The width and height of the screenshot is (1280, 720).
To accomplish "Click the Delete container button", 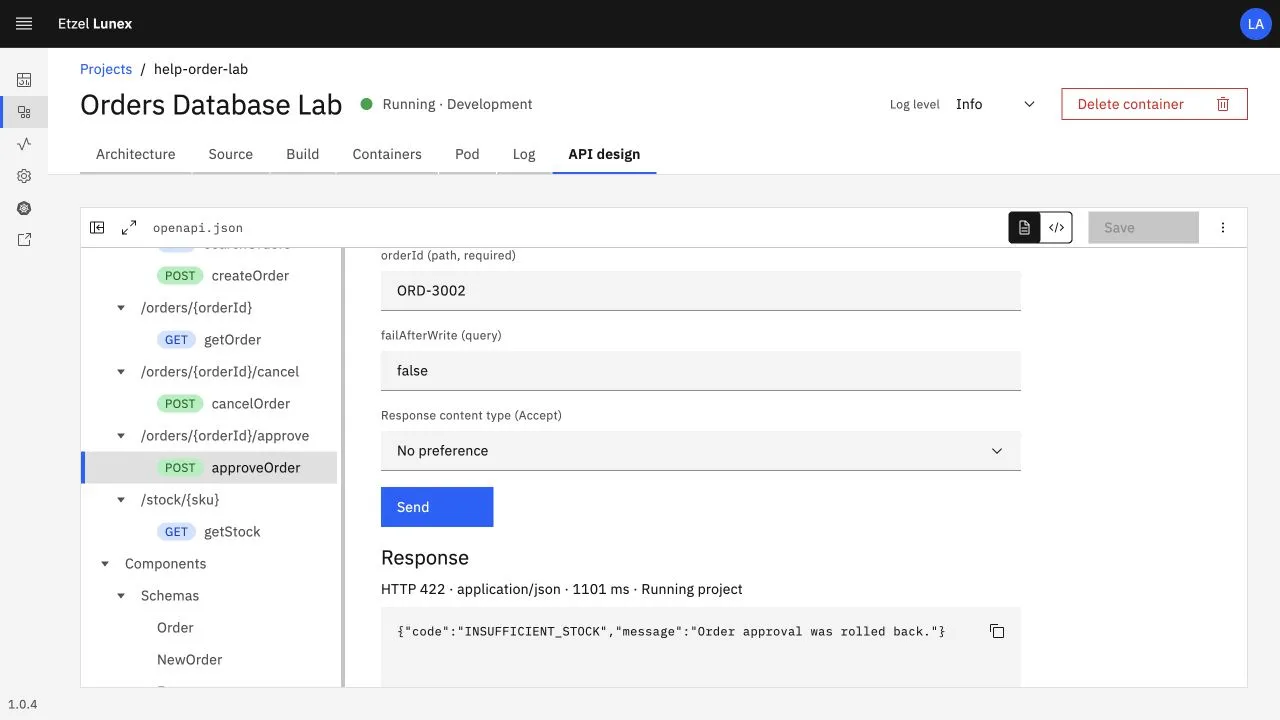I will pyautogui.click(x=1154, y=104).
